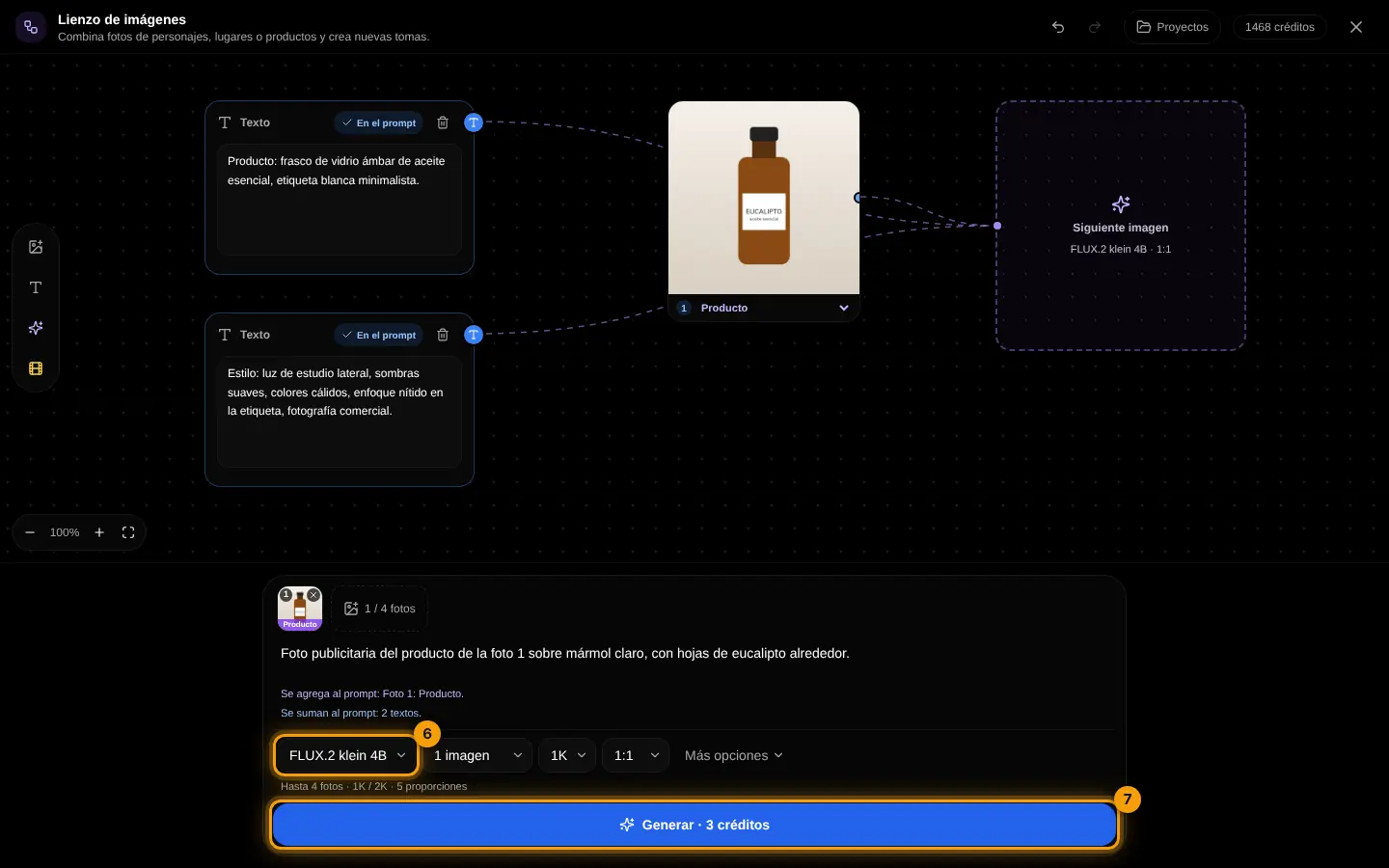
Task: Toggle "En el prompt" on the Estilo text node
Action: coord(379,335)
